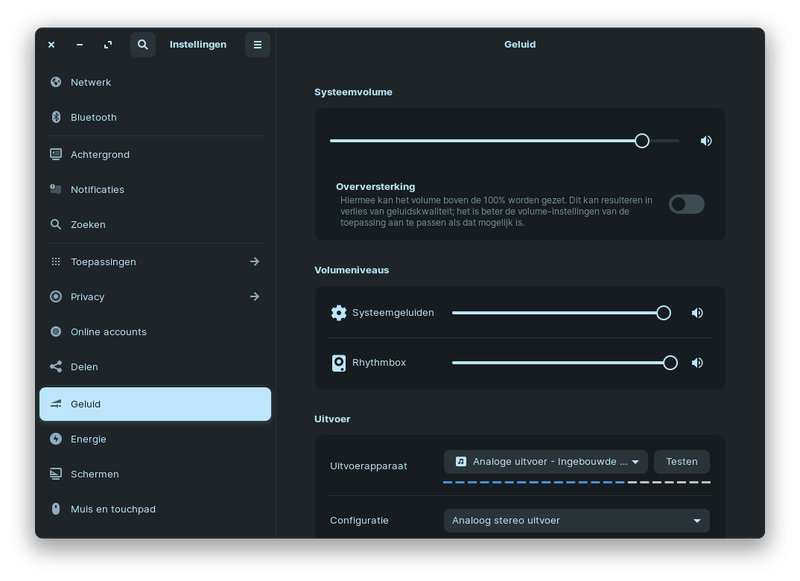Click the Configuratie label

(359, 521)
